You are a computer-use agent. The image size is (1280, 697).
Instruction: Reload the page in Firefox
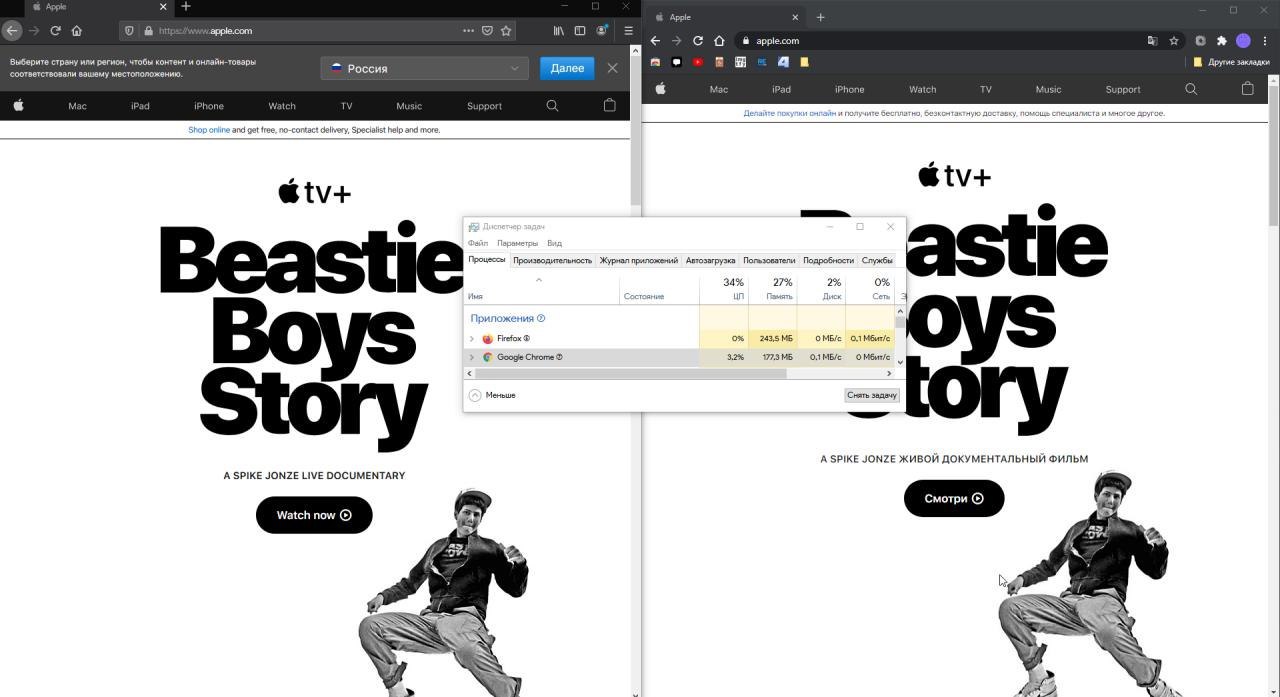point(55,31)
